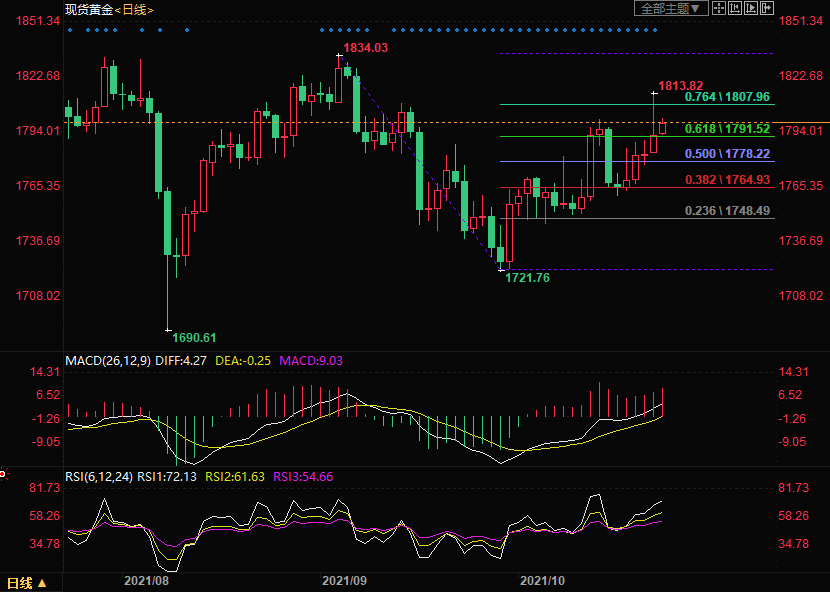The height and width of the screenshot is (592, 830).
Task: Click the red flashing alert icon at left edge
Action: click(x=3, y=473)
